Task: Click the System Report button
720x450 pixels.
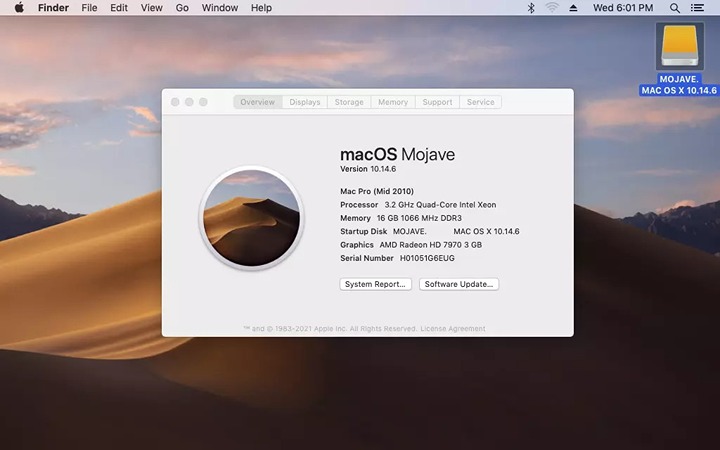Action: [x=375, y=284]
